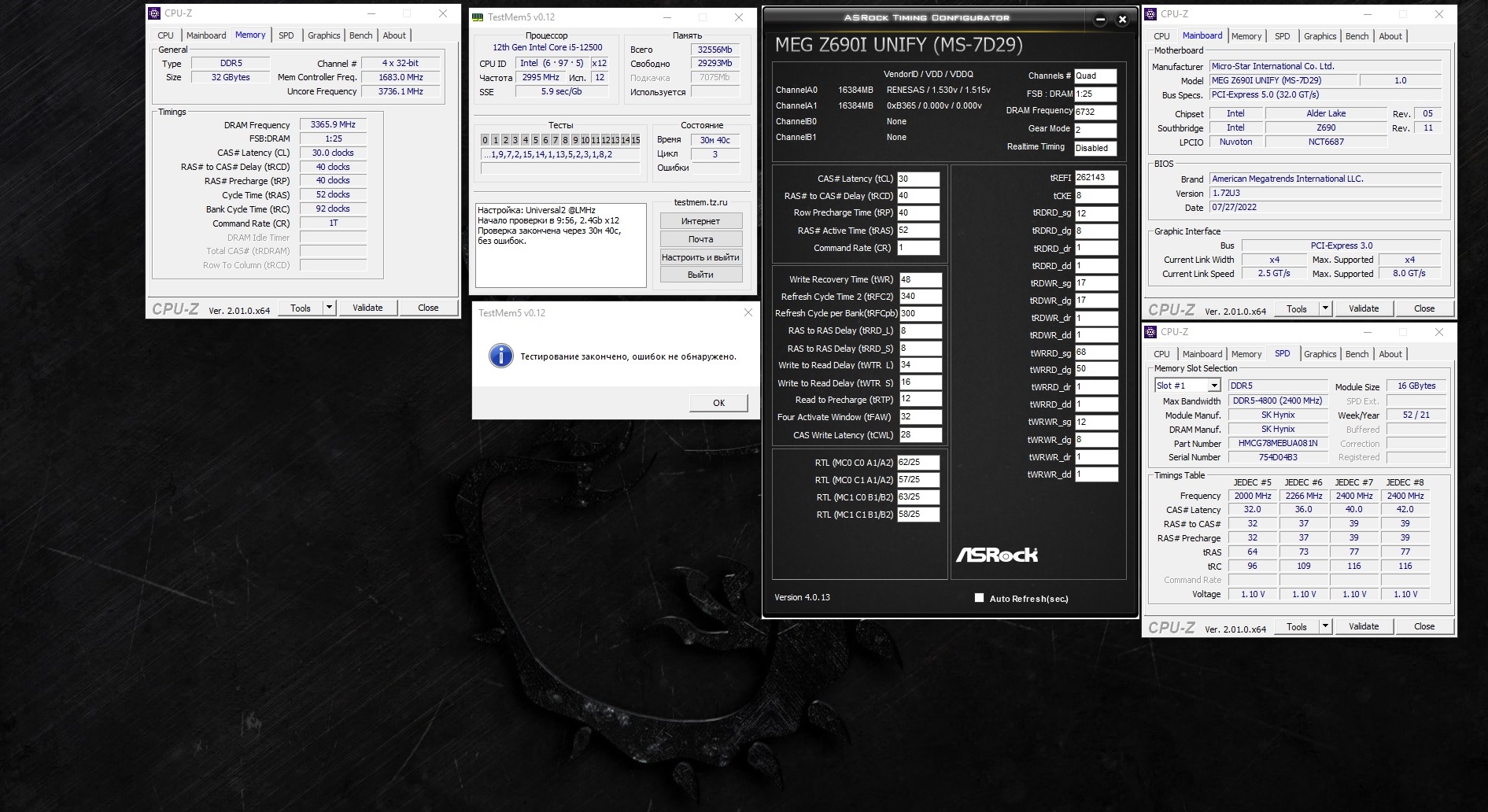
Task: Click the RAS# to CAS# Delay (tRCD) field
Action: coord(918,196)
